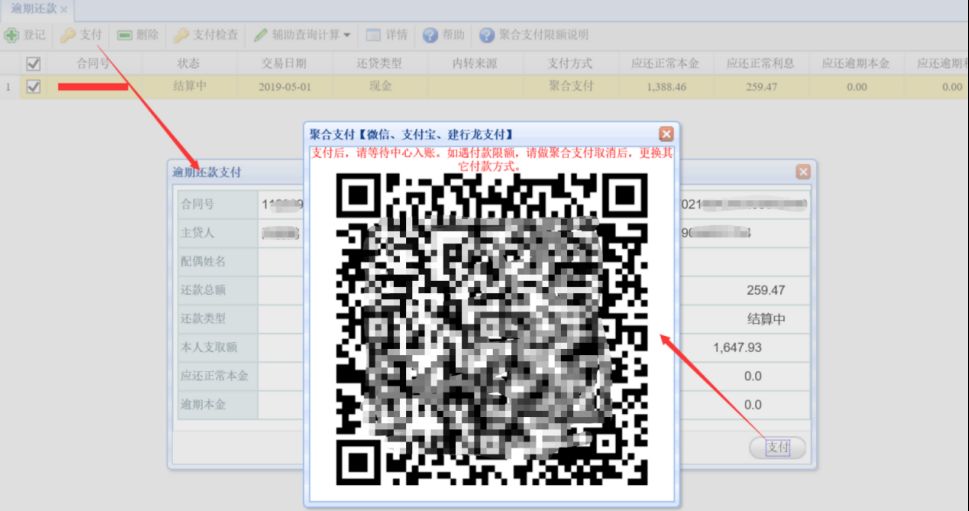Sort by the 应还逾期本金 column header
The image size is (969, 511).
855,64
